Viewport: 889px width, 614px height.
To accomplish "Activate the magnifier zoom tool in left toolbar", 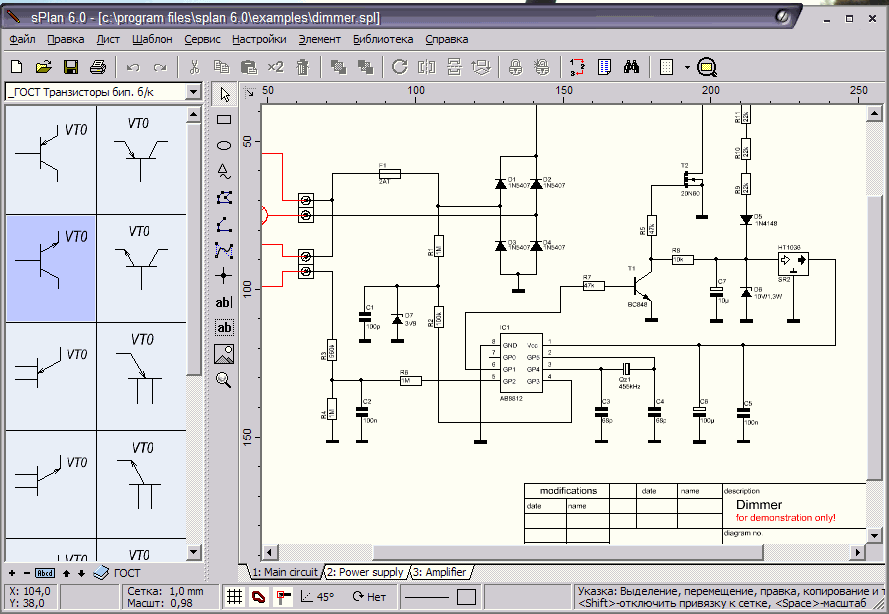I will (224, 379).
